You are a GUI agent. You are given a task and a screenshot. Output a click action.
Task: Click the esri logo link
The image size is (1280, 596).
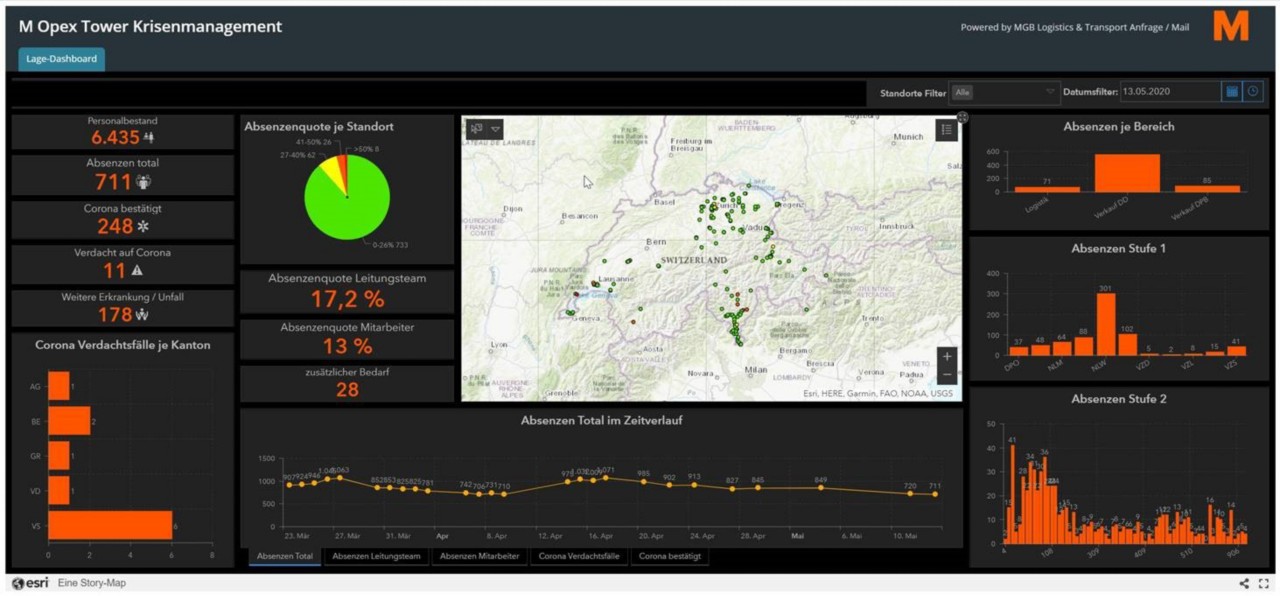coord(30,583)
